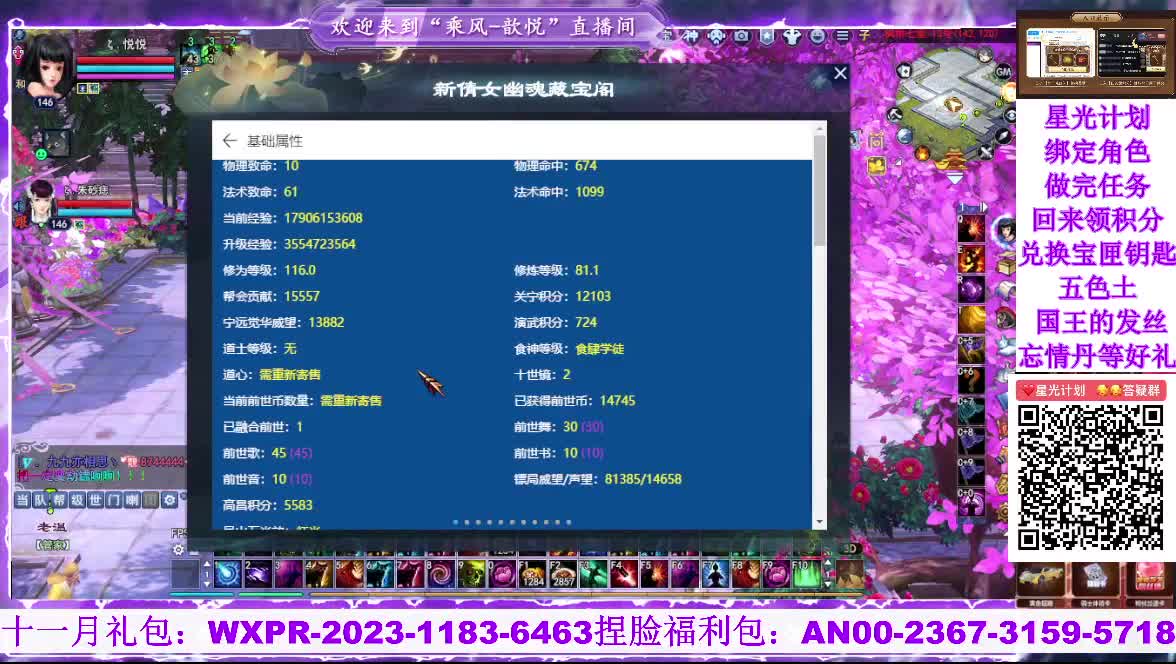Select the 喇 horn chat channel tab

pyautogui.click(x=133, y=500)
